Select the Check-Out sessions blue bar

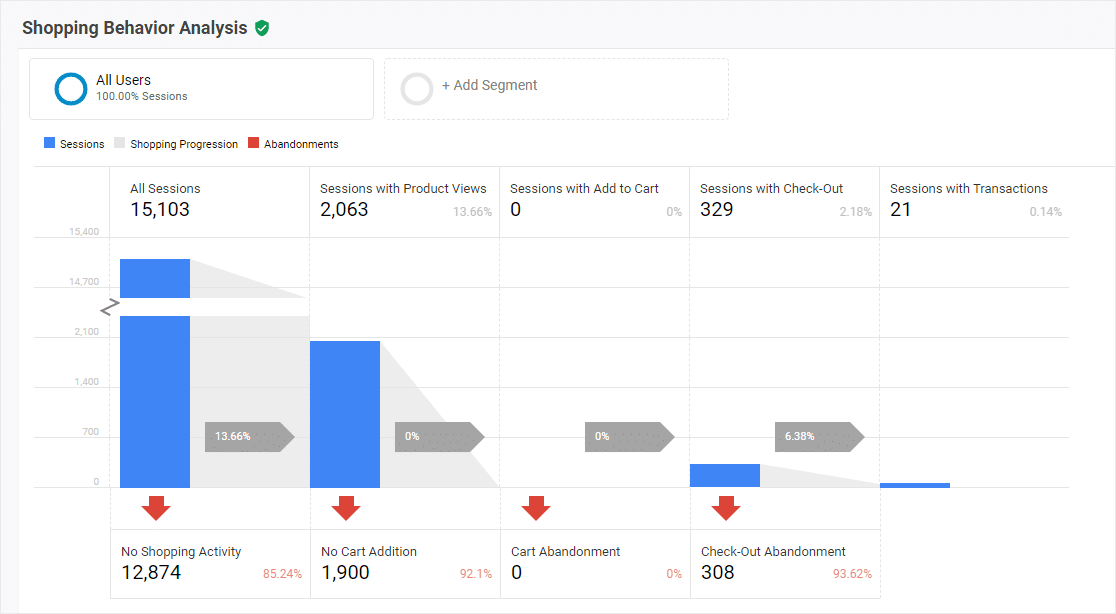click(x=725, y=476)
